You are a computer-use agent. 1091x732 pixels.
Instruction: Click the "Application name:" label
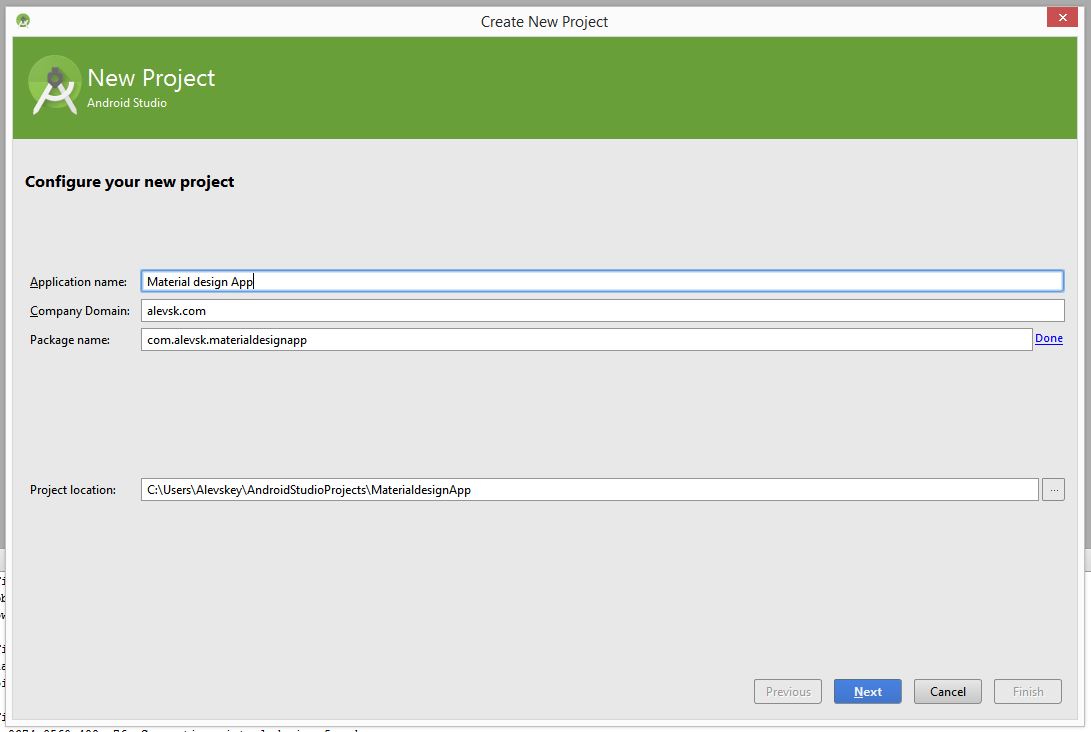[78, 281]
